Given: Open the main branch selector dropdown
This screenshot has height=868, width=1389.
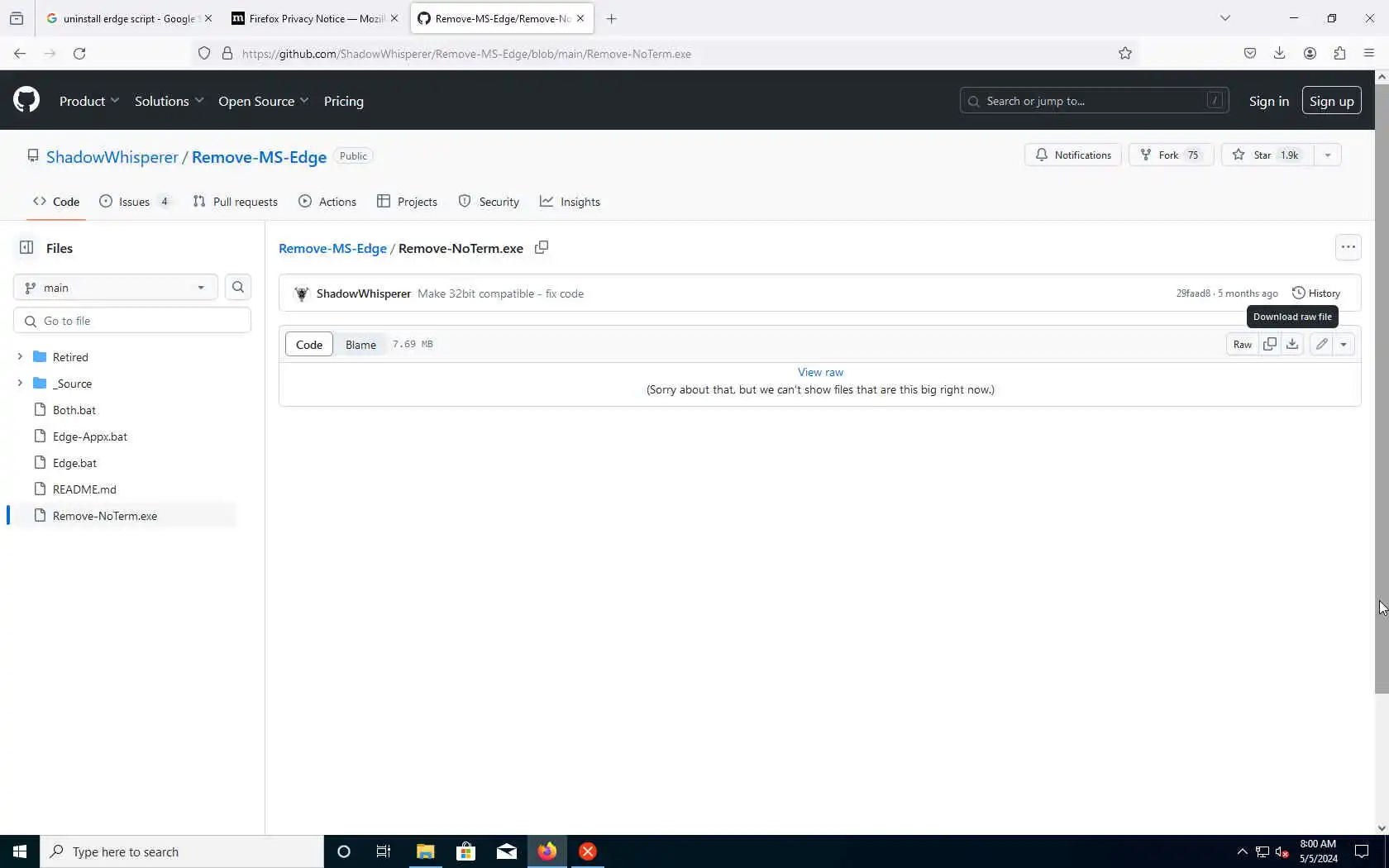Looking at the screenshot, I should 116,287.
